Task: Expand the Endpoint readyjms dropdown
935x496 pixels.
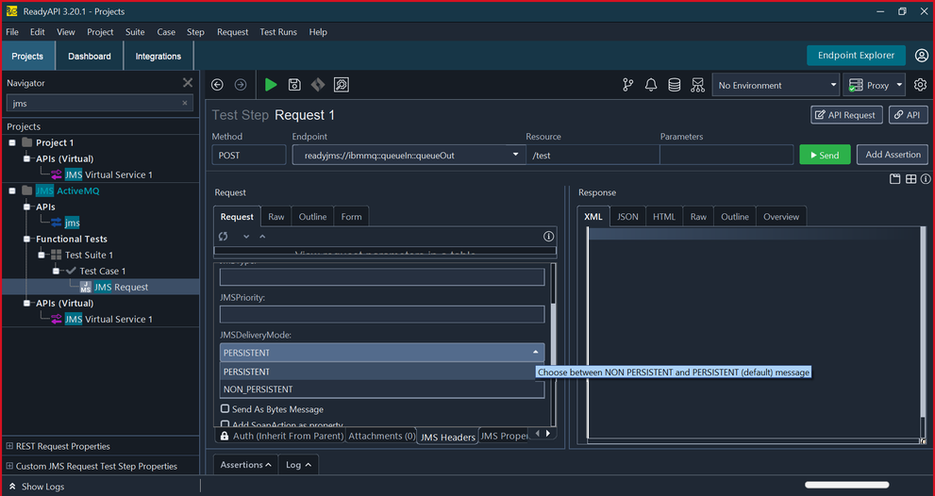Action: [x=516, y=155]
